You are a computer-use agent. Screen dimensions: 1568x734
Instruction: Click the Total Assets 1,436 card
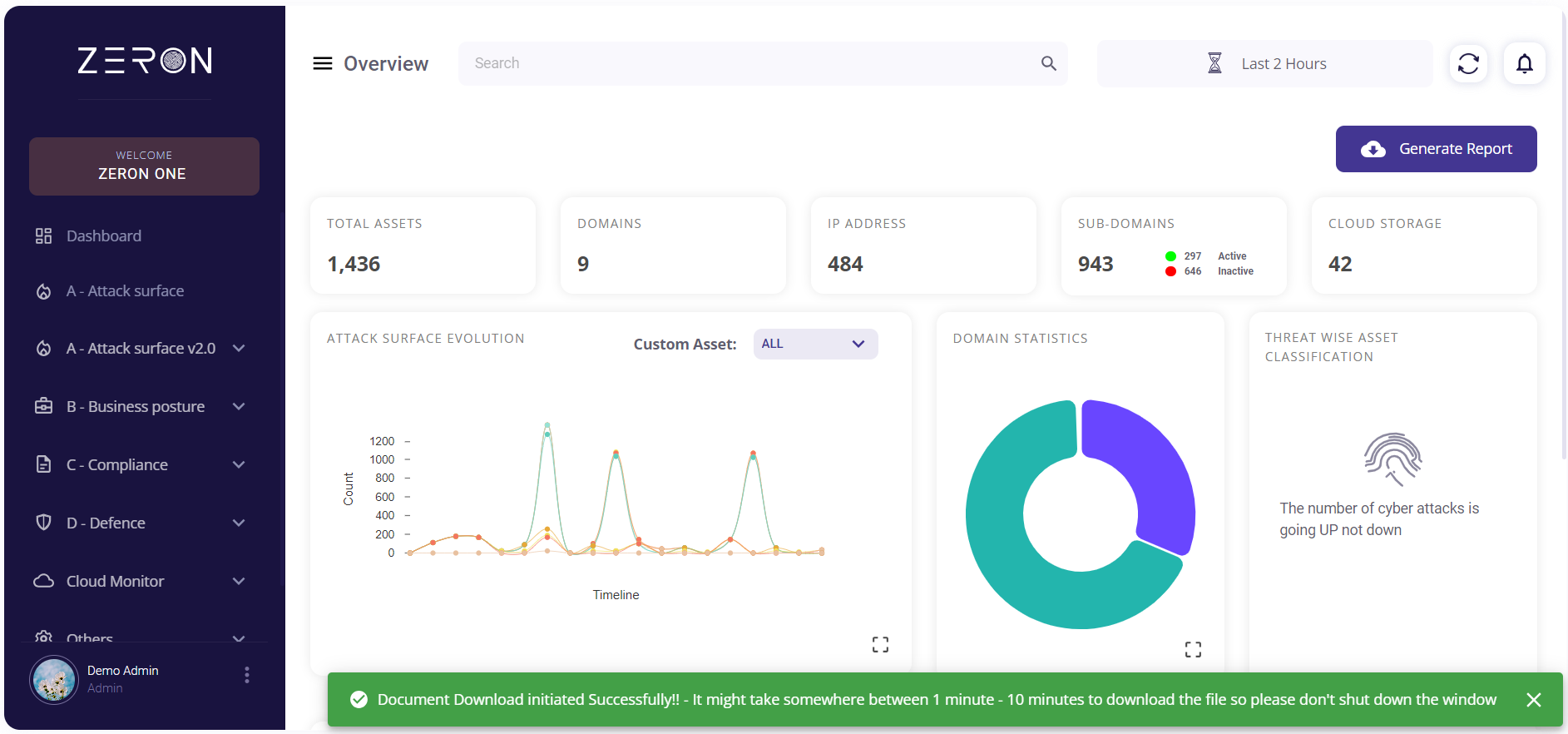(x=423, y=245)
